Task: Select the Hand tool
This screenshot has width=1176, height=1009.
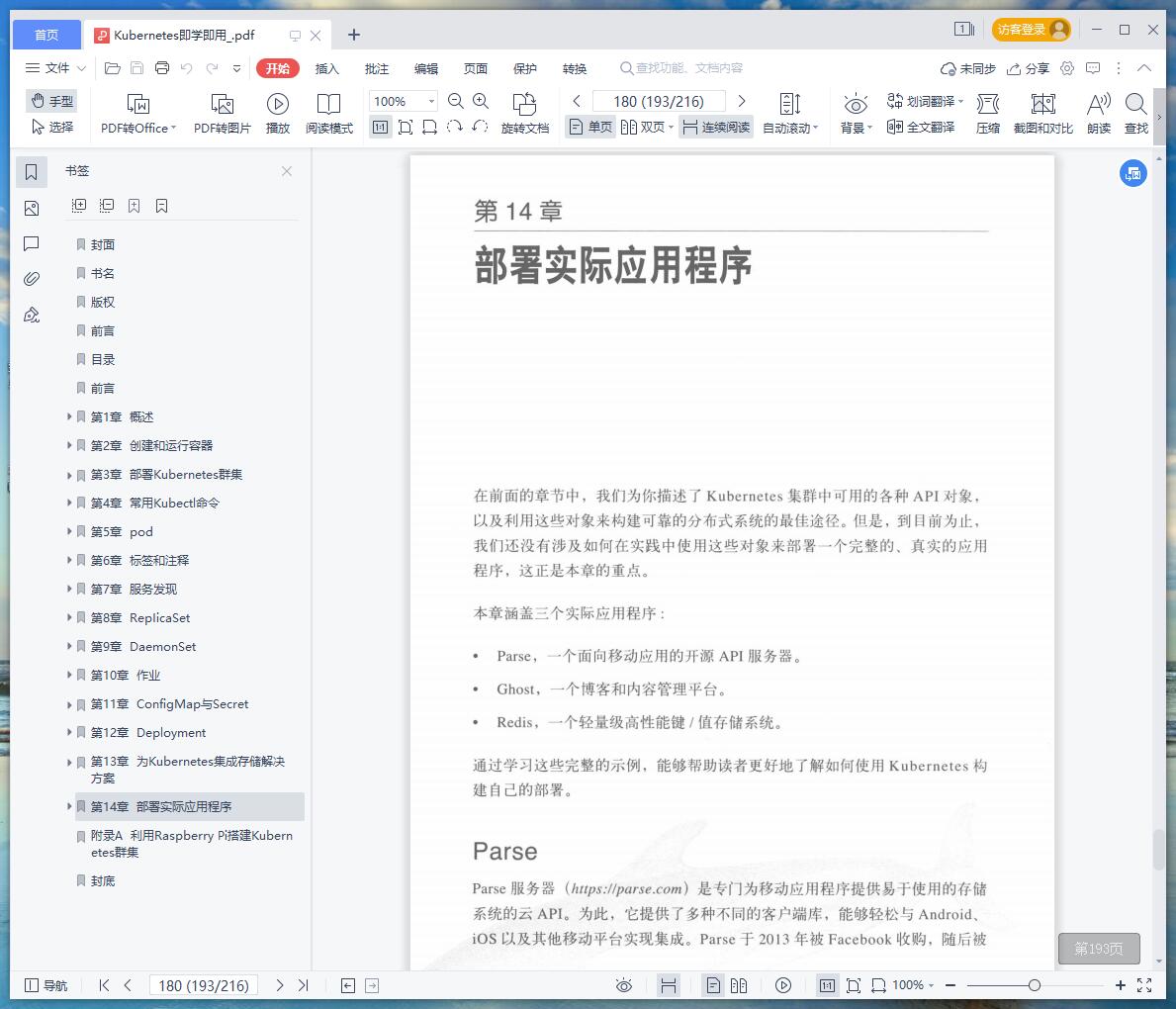Action: tap(51, 101)
